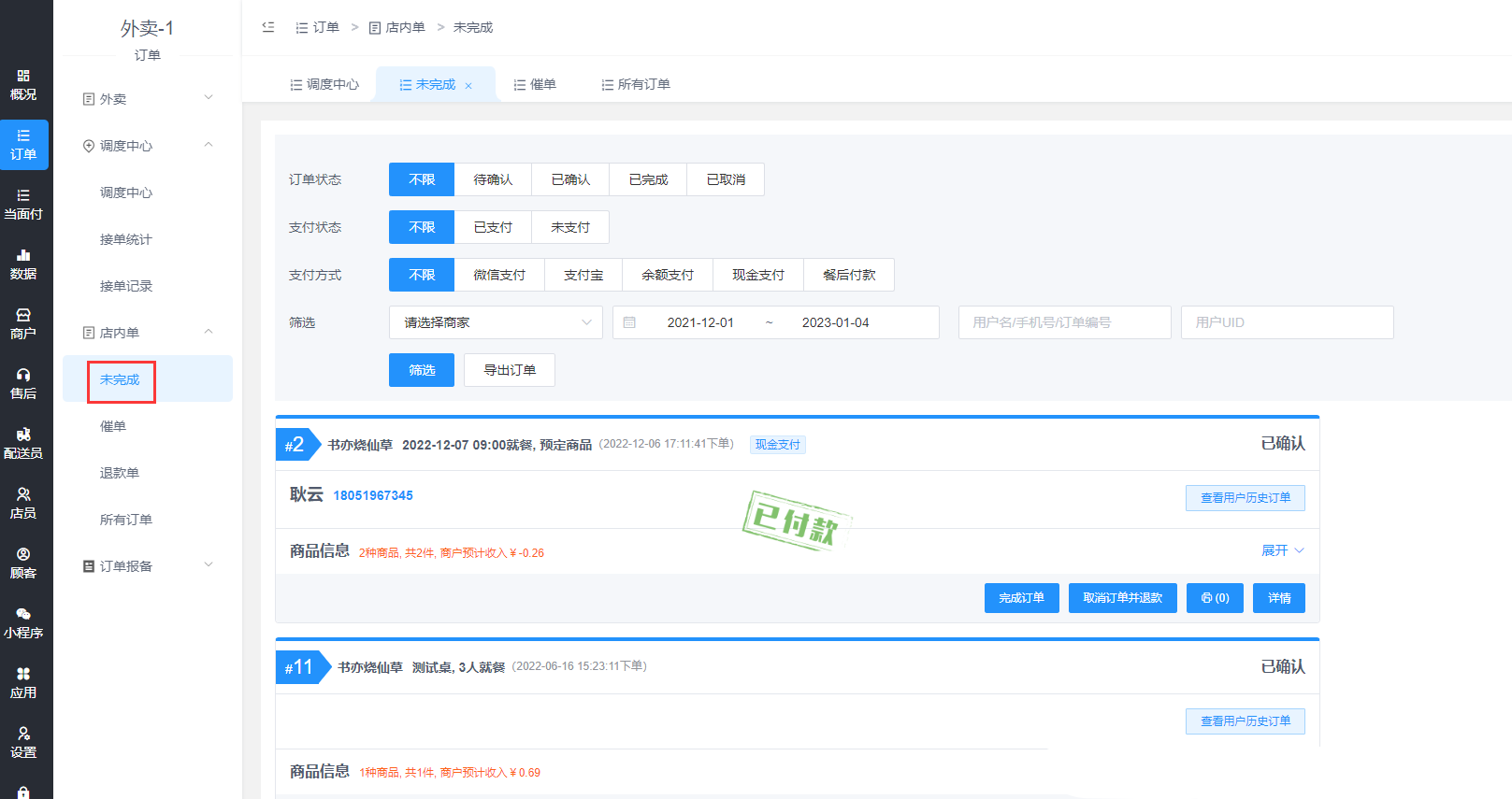Collapse the 店内单 sidebar menu group
1512x799 pixels.
[x=148, y=332]
